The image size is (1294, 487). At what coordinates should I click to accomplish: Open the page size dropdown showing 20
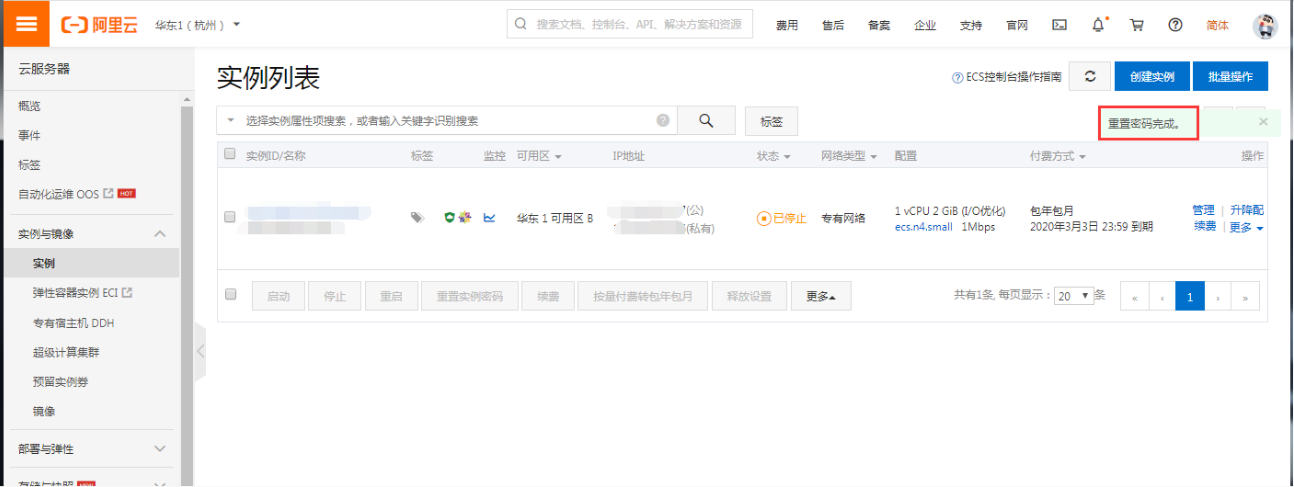(x=1073, y=296)
